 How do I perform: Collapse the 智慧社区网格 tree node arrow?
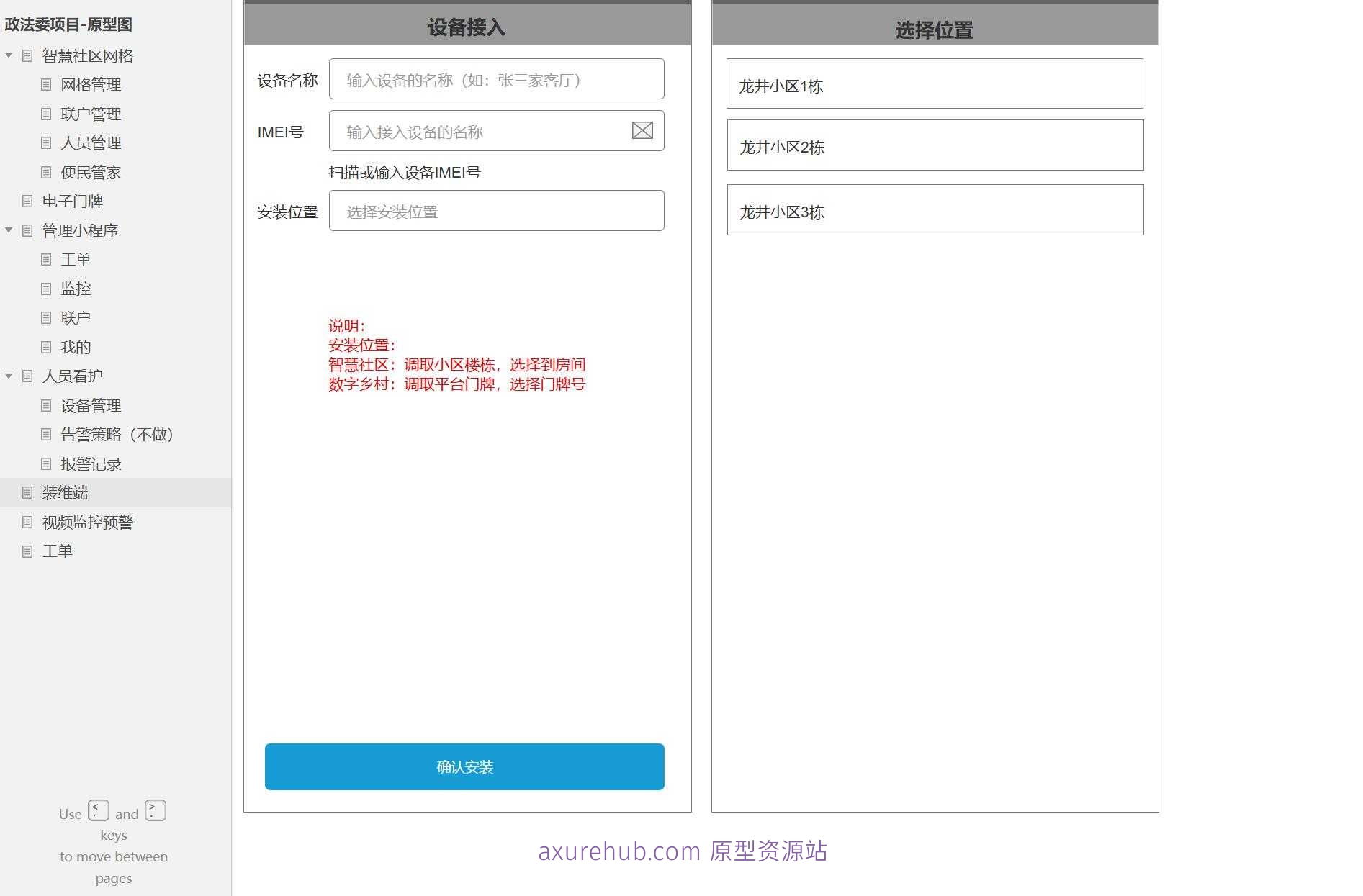(x=9, y=55)
